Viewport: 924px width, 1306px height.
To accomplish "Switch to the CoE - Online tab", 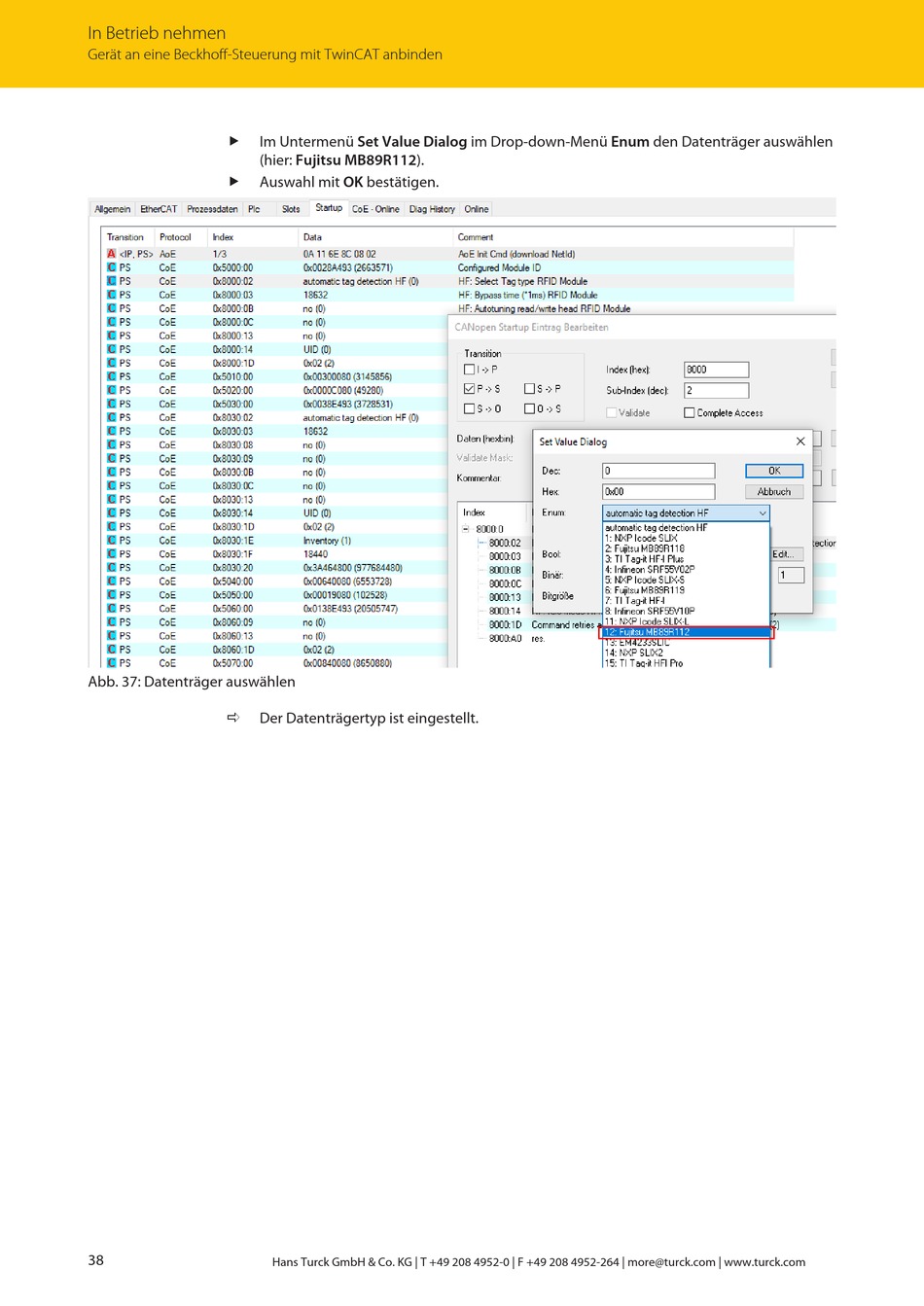I will point(375,209).
